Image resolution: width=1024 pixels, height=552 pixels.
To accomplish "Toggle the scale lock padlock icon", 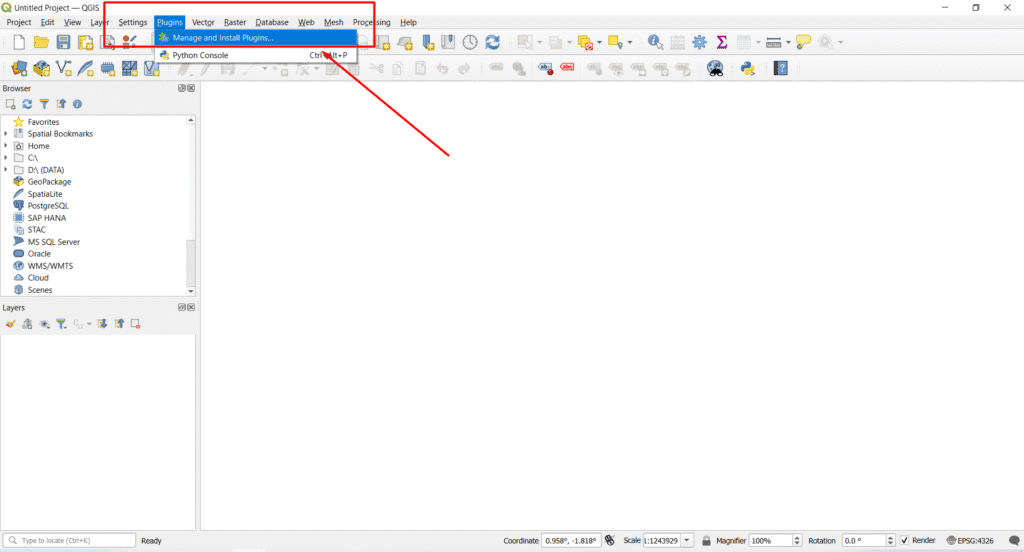I will click(706, 540).
